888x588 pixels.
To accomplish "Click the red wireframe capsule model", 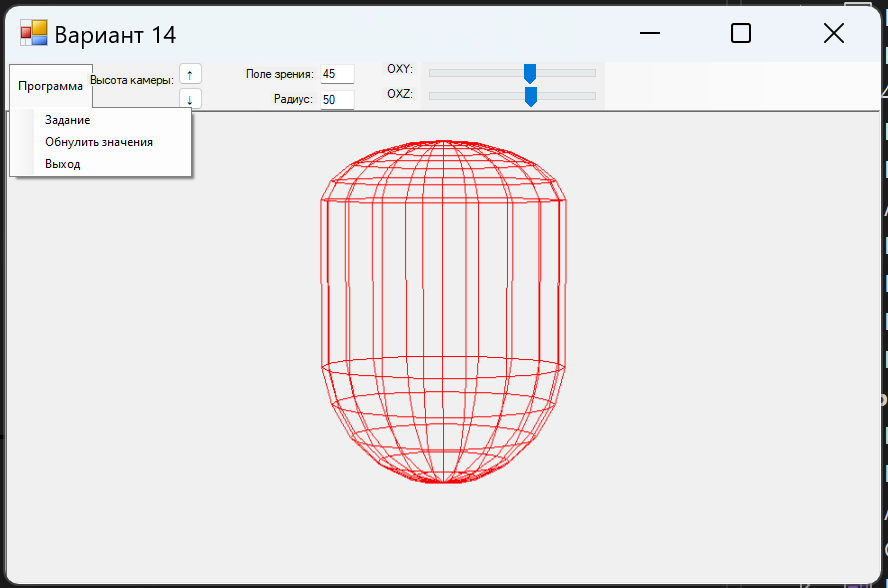I will pos(443,312).
